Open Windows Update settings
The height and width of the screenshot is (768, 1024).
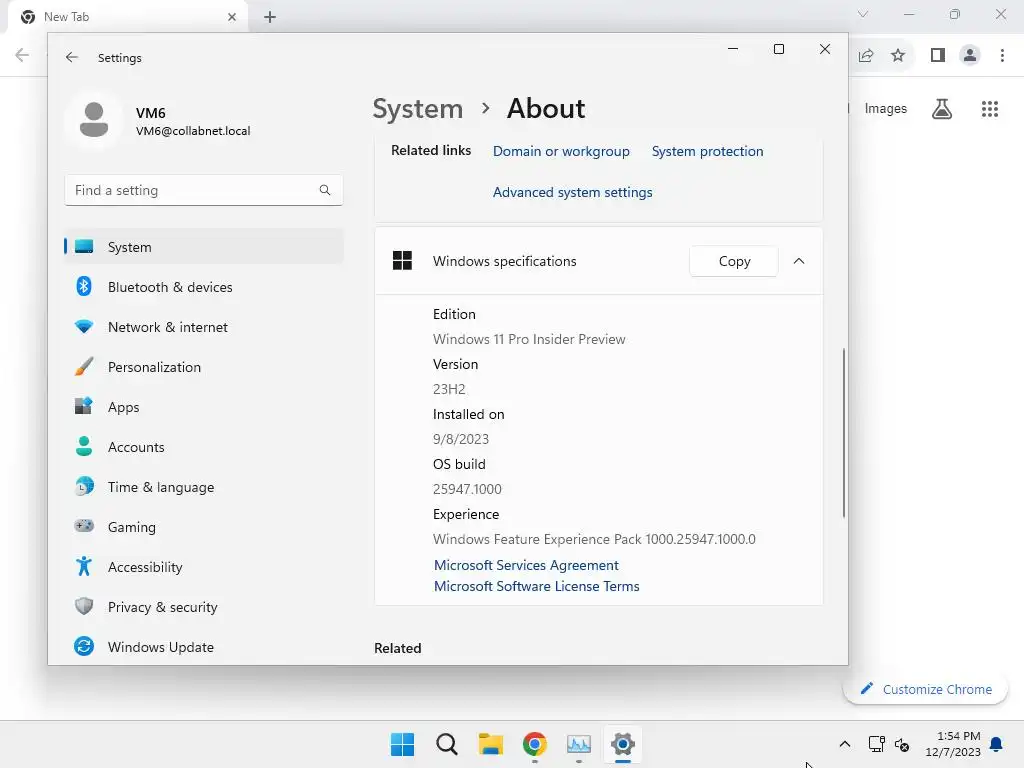click(x=204, y=647)
